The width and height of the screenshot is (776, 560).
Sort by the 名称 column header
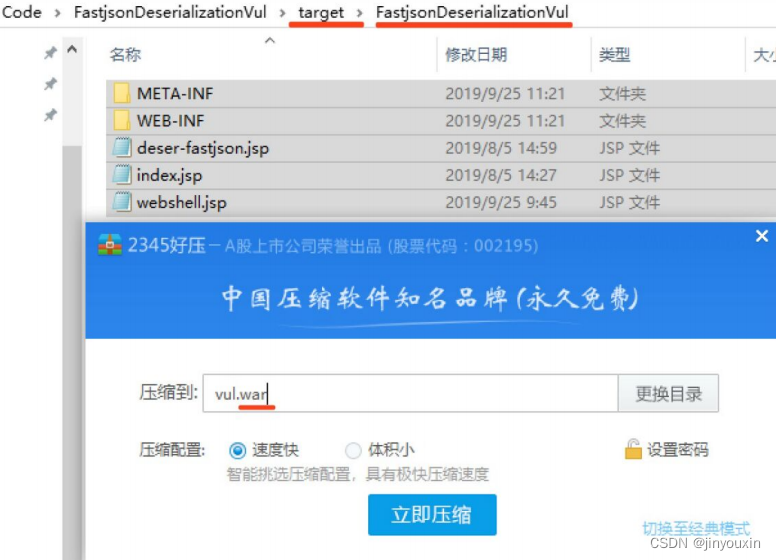[125, 54]
